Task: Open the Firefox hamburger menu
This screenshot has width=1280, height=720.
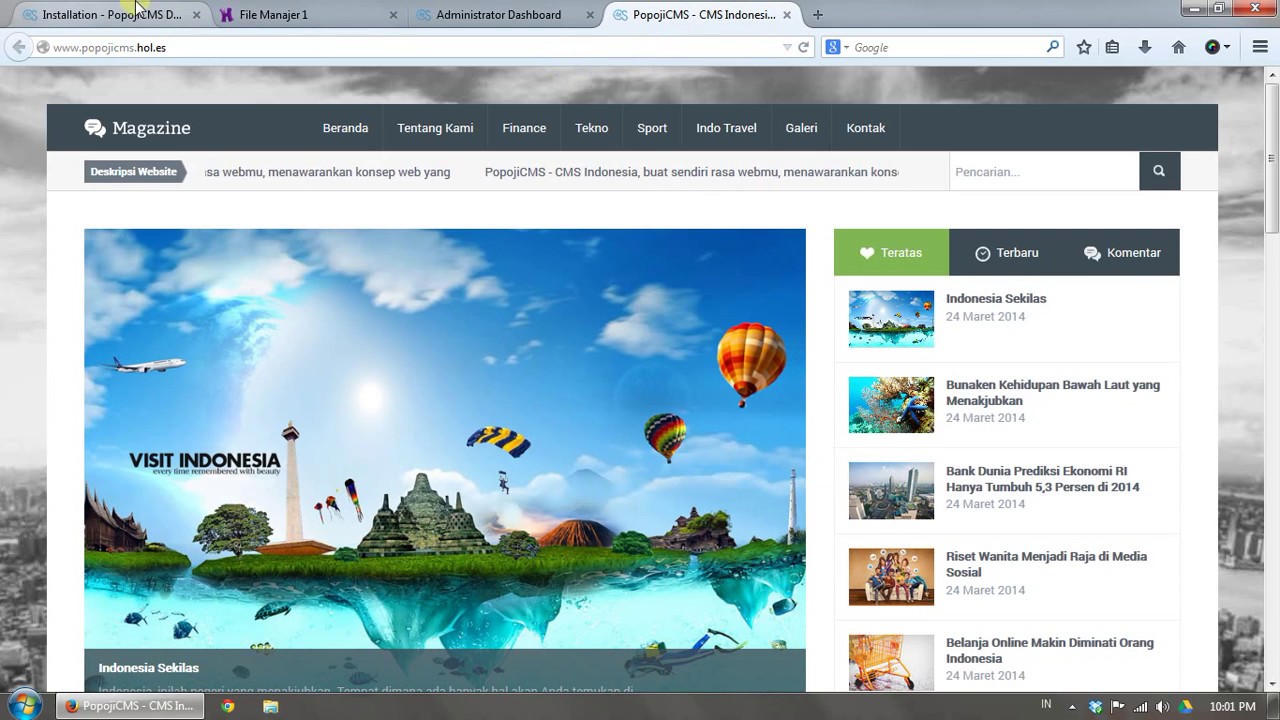Action: pyautogui.click(x=1259, y=47)
